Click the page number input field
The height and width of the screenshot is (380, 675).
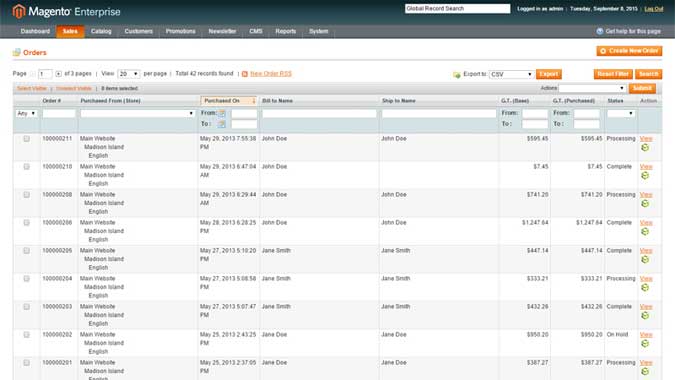click(45, 74)
